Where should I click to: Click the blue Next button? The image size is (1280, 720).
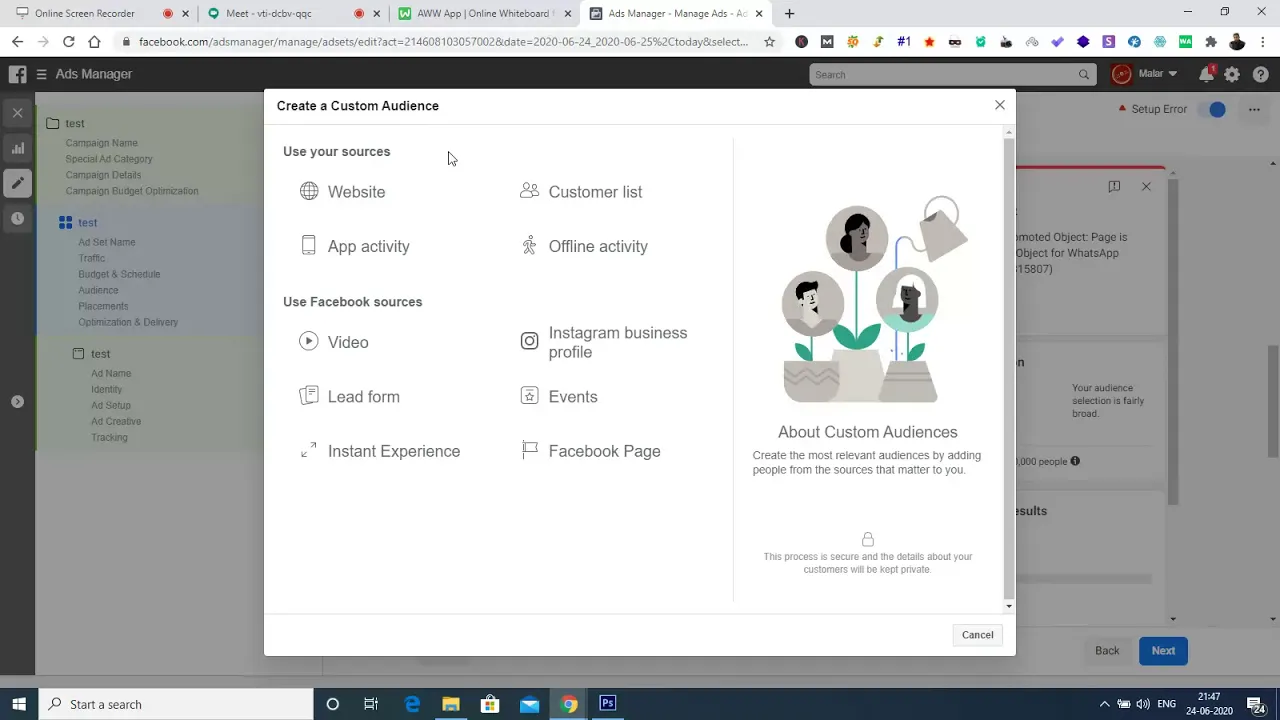pos(1163,650)
